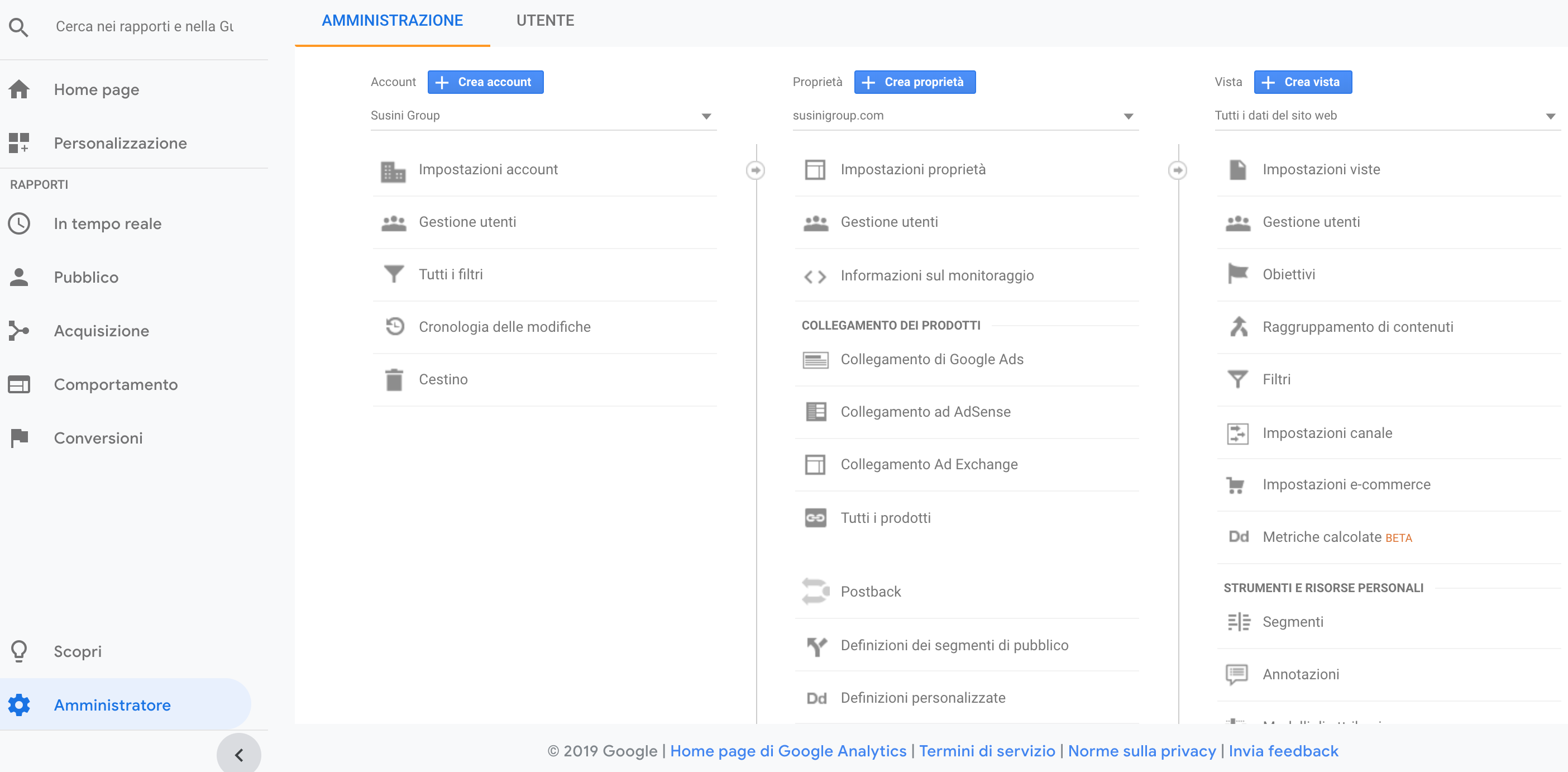
Task: Click Invia feedback link
Action: [1283, 751]
